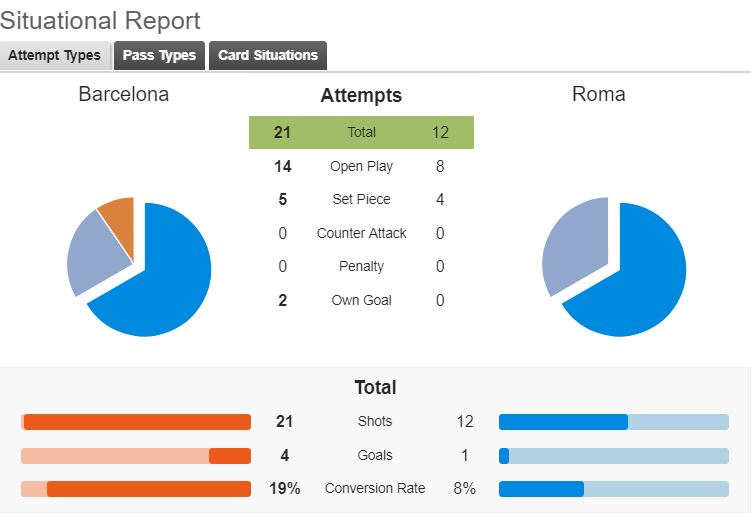Click the Own Goal row label
The height and width of the screenshot is (527, 755).
361,300
